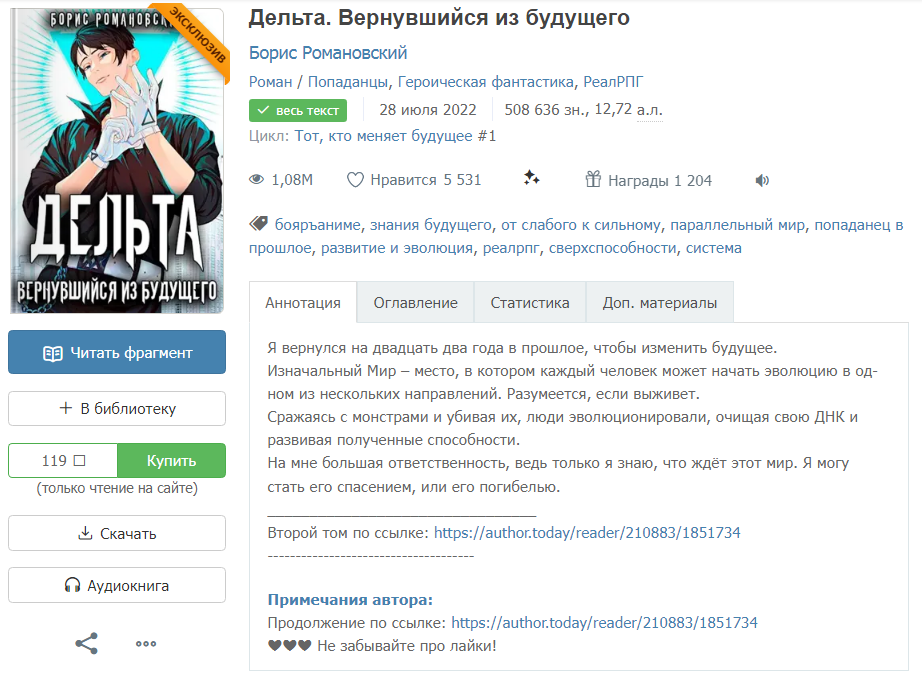This screenshot has height=676, width=922.
Task: Click the book cover thumbnail
Action: pos(117,161)
